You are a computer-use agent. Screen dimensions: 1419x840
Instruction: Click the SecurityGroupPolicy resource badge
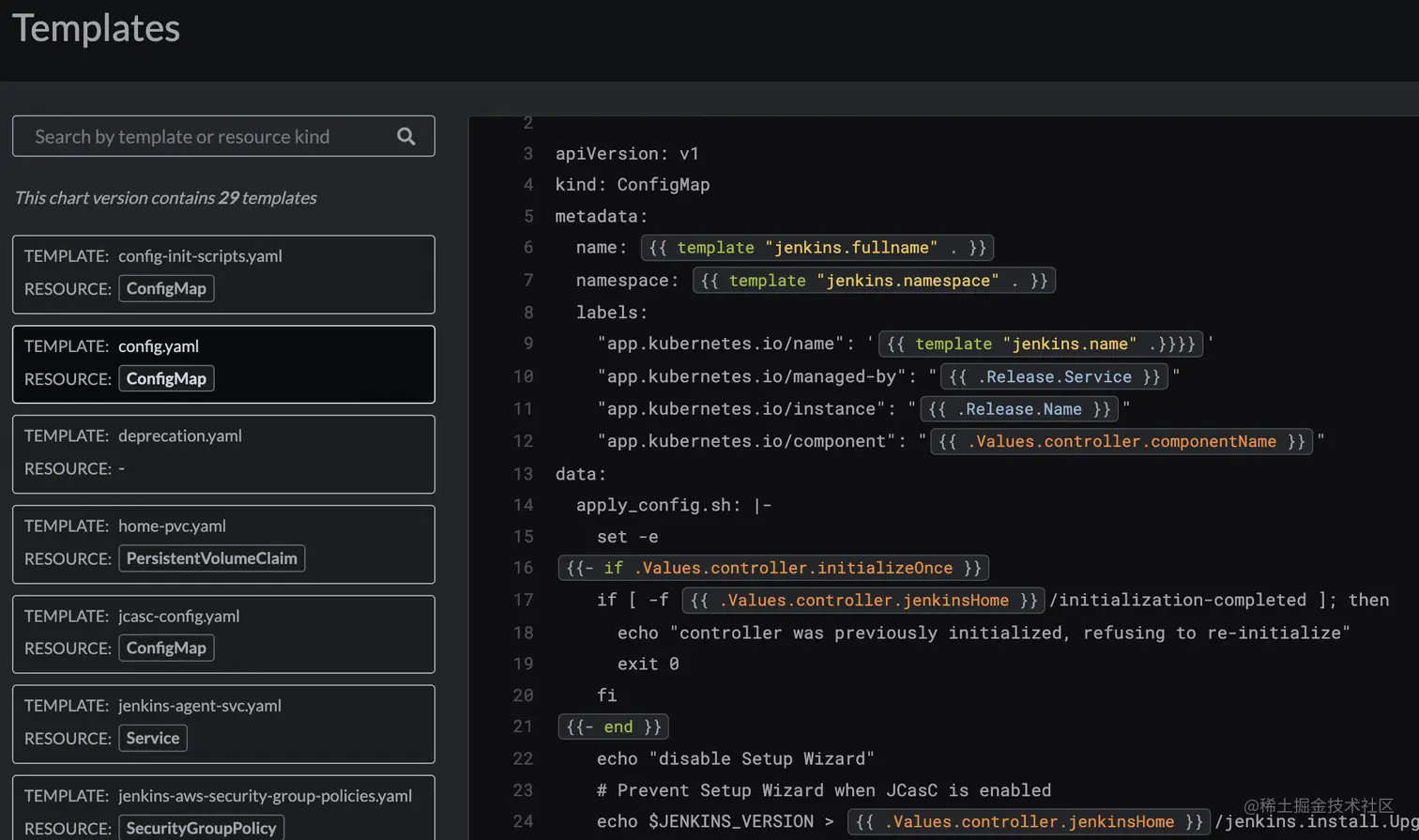point(201,828)
